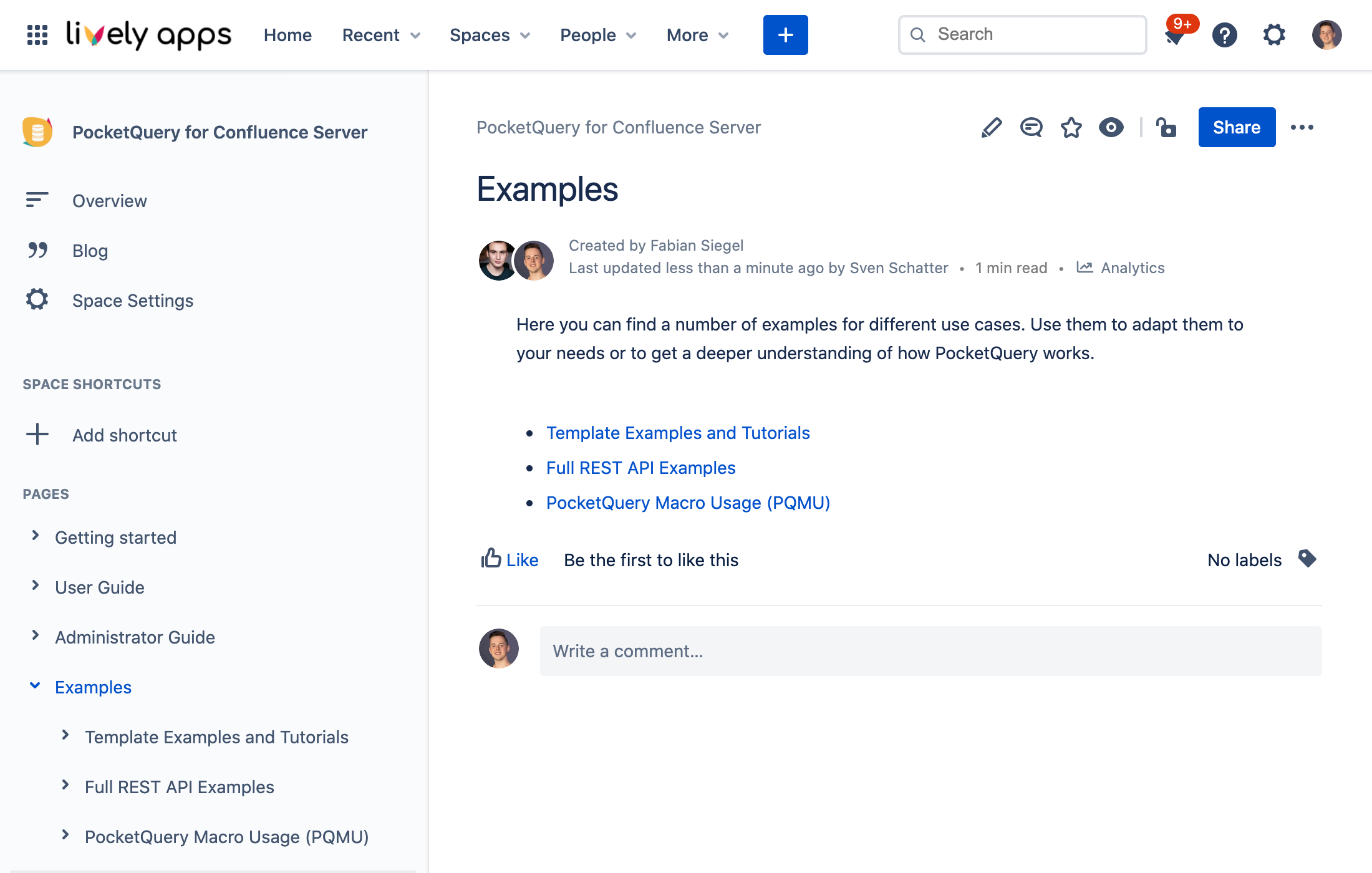Open the People dropdown menu
Screen dimensions: 1372x873
[x=599, y=35]
